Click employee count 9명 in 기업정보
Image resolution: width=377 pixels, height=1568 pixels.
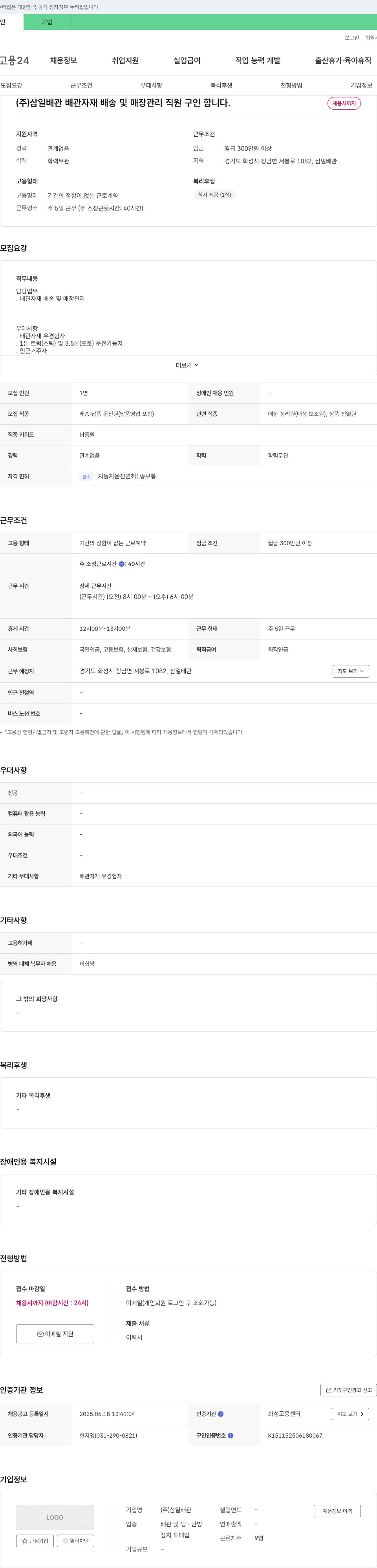pyautogui.click(x=259, y=1539)
